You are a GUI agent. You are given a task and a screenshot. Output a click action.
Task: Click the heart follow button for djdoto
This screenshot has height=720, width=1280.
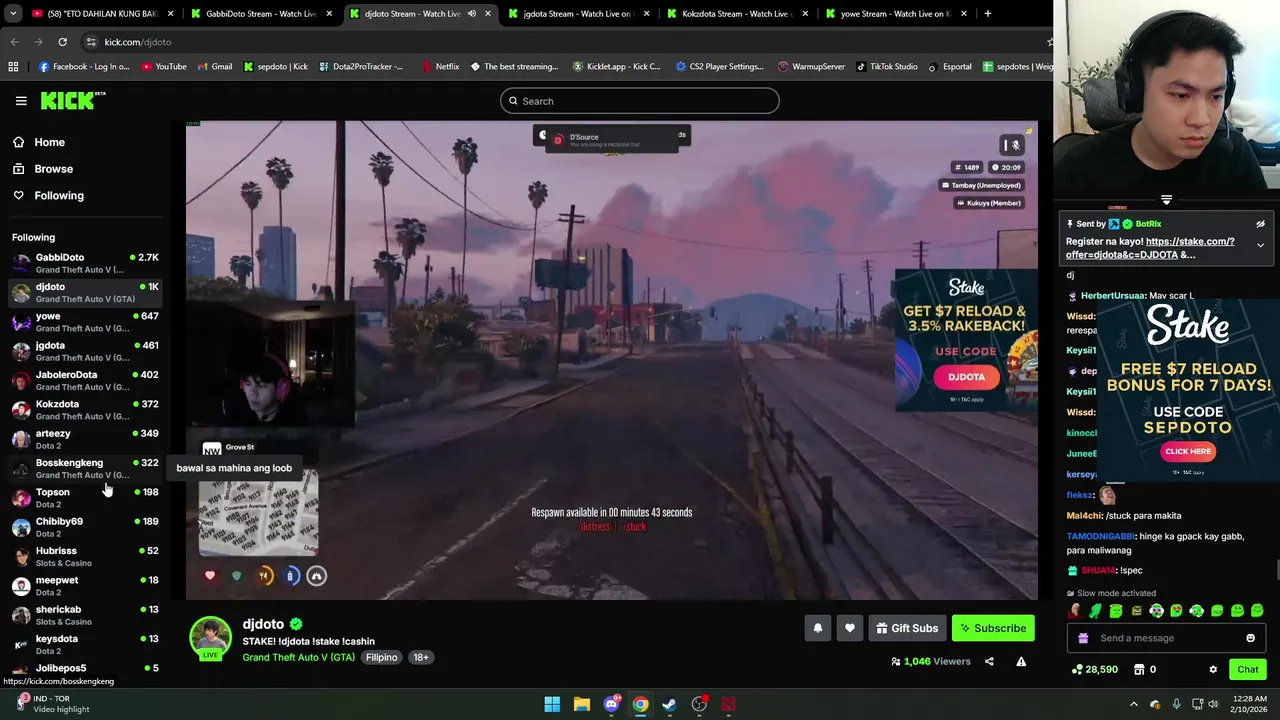coord(850,628)
